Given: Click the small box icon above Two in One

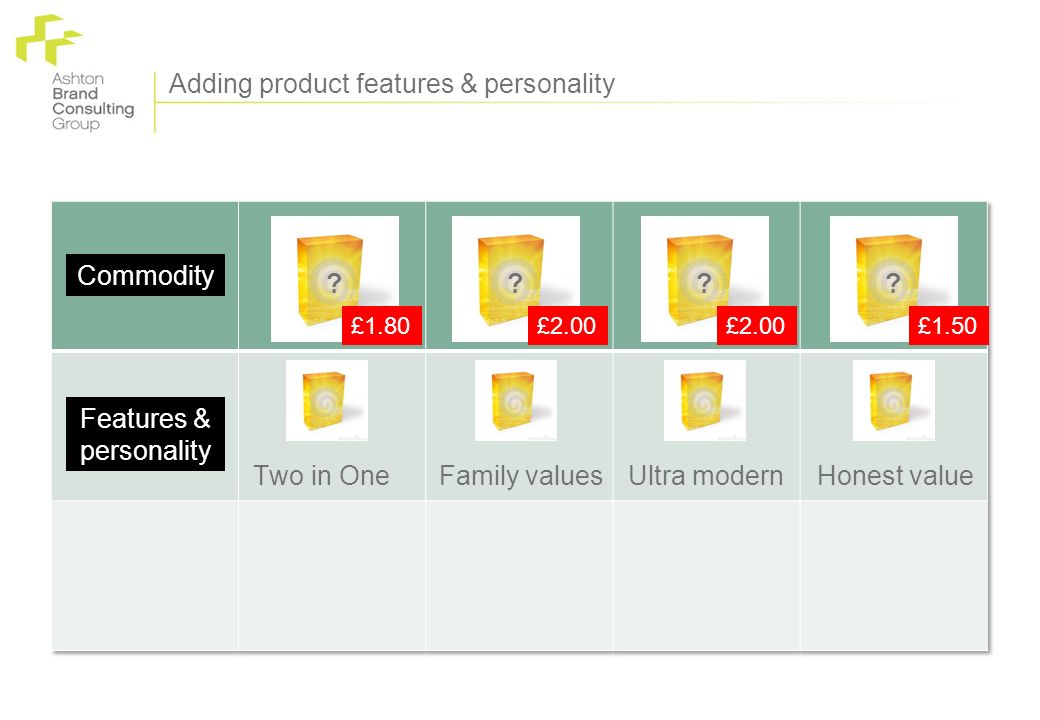Looking at the screenshot, I should pyautogui.click(x=326, y=400).
